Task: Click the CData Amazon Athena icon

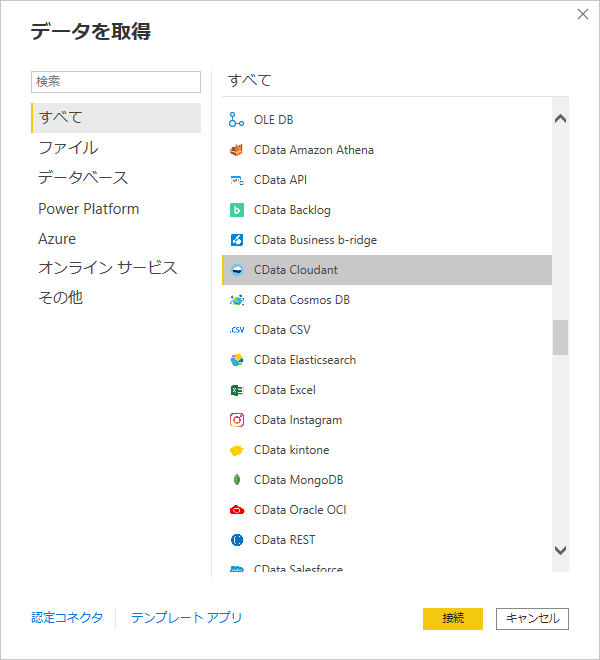Action: pos(236,150)
